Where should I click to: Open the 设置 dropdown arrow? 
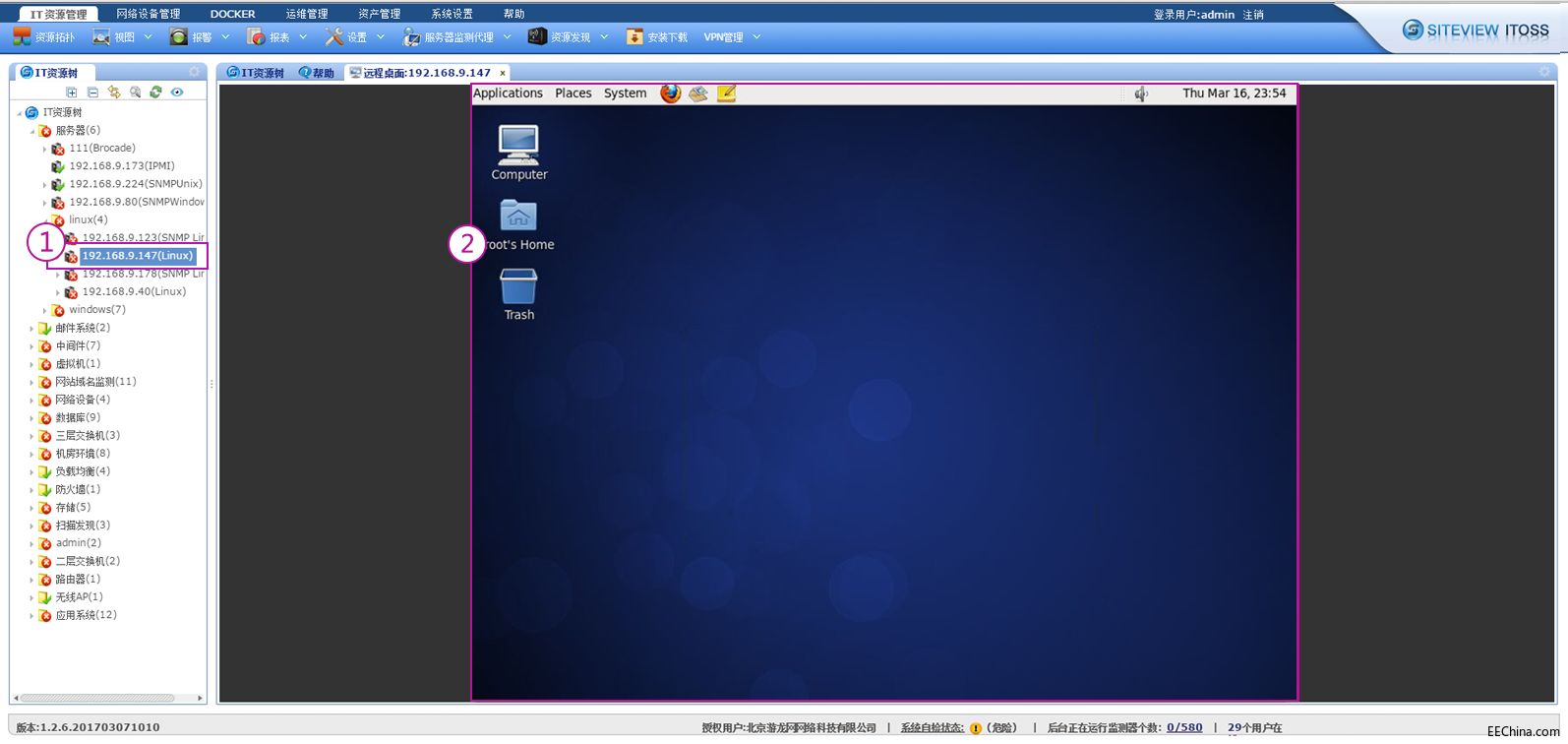coord(381,37)
